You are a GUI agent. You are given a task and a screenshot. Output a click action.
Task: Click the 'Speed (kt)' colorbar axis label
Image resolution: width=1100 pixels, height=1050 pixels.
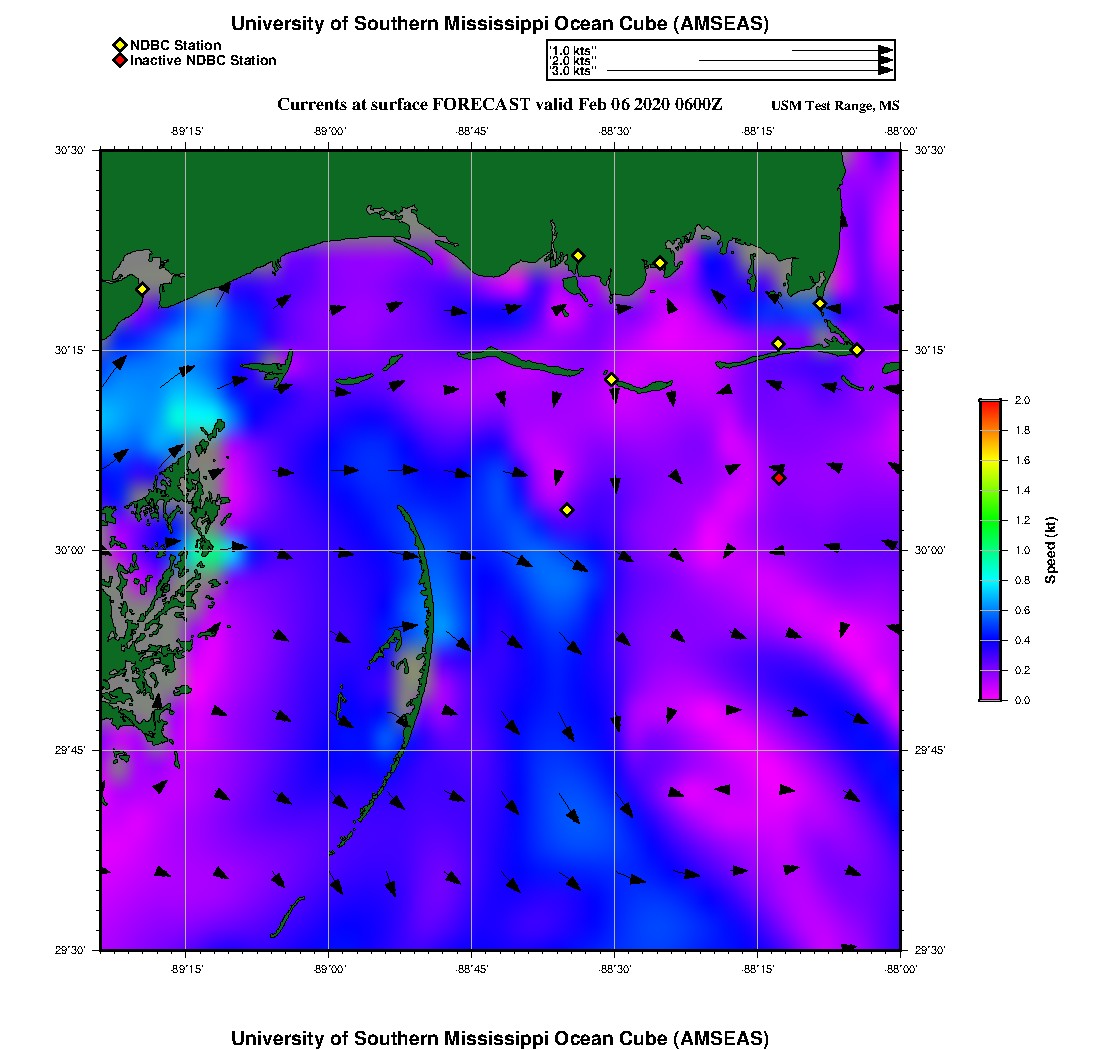pyautogui.click(x=1051, y=551)
